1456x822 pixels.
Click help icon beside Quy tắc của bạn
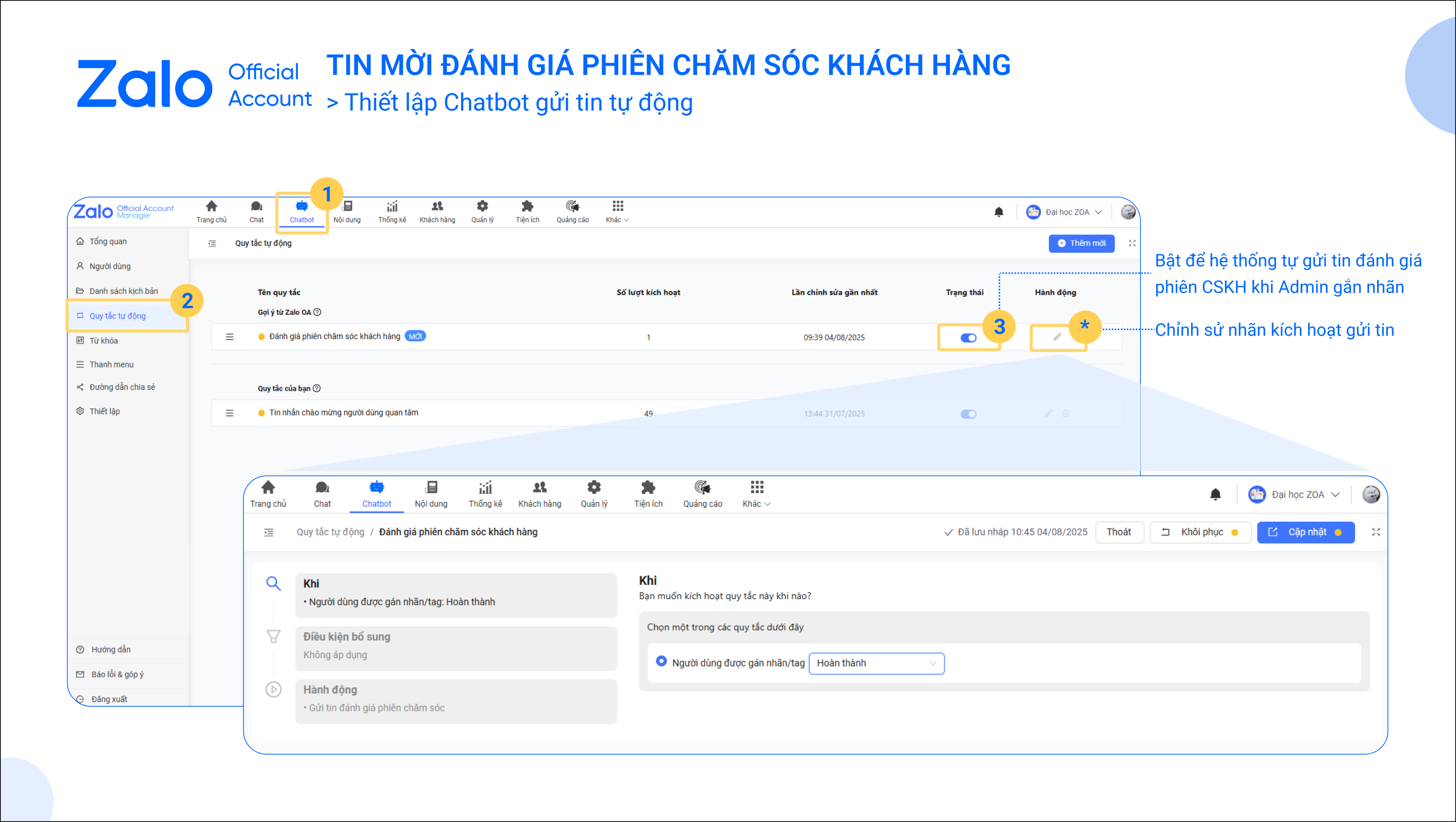tap(316, 388)
